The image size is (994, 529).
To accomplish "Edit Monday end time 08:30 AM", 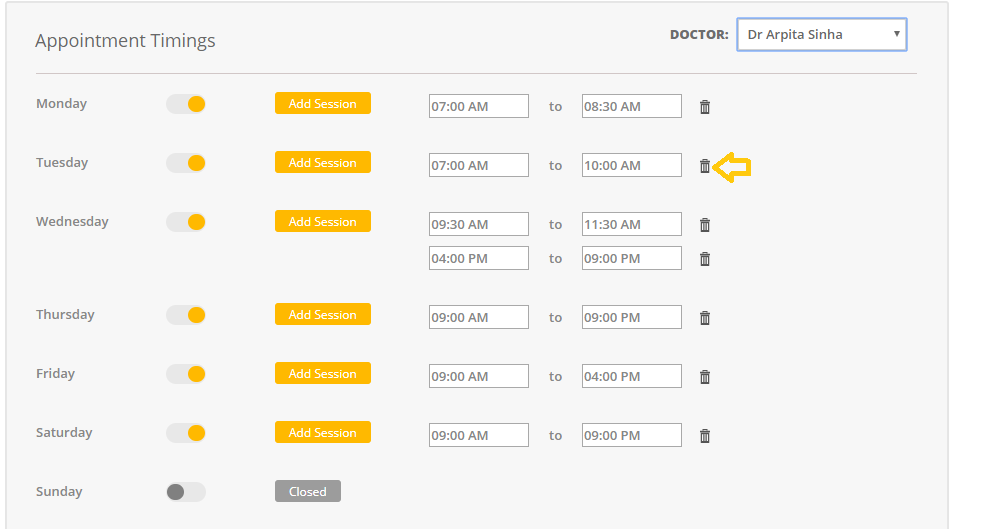I will coord(631,106).
